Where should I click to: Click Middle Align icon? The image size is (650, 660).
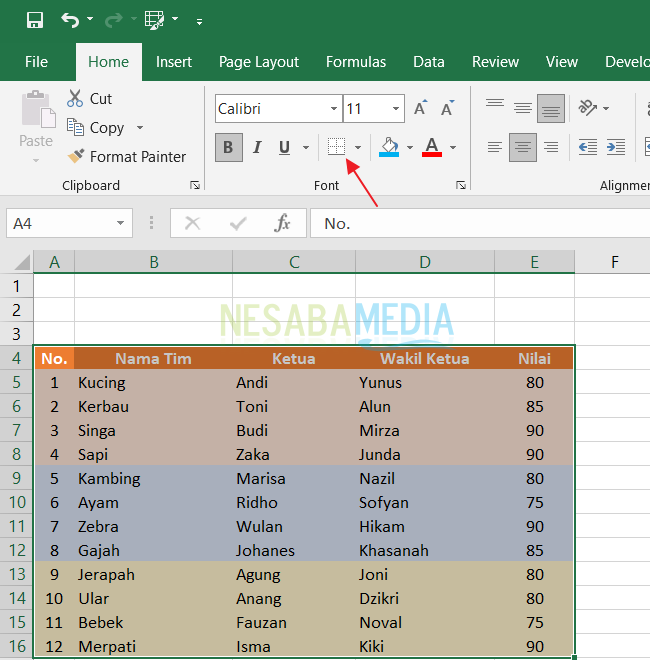(523, 108)
